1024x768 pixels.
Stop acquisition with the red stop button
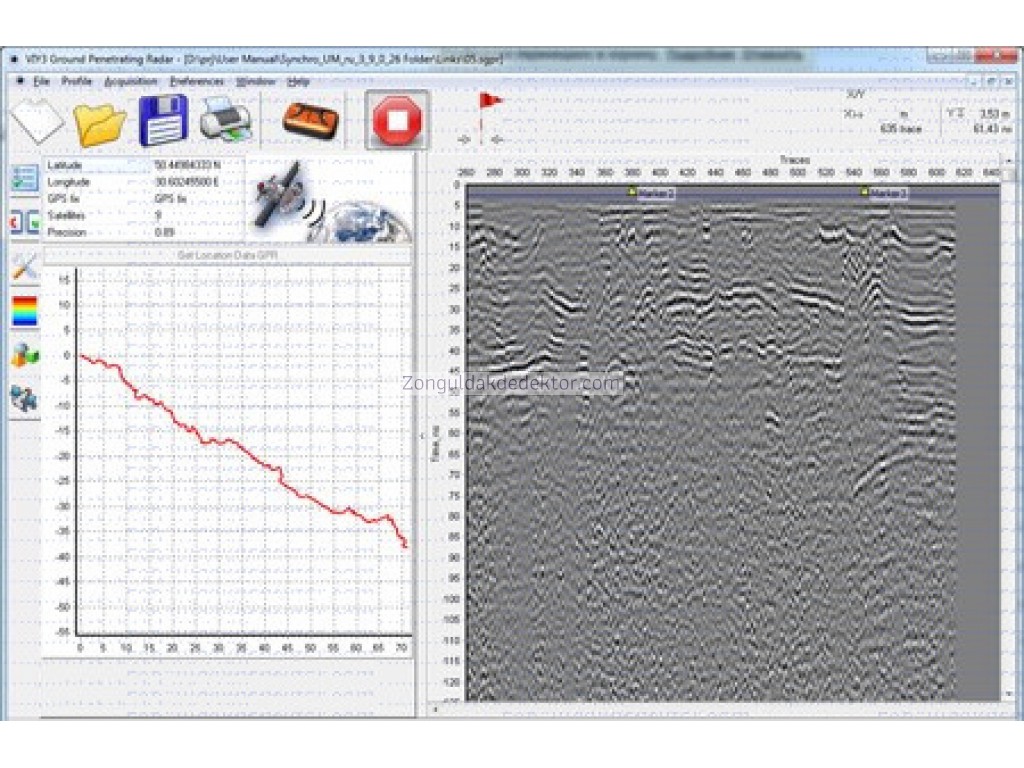396,120
